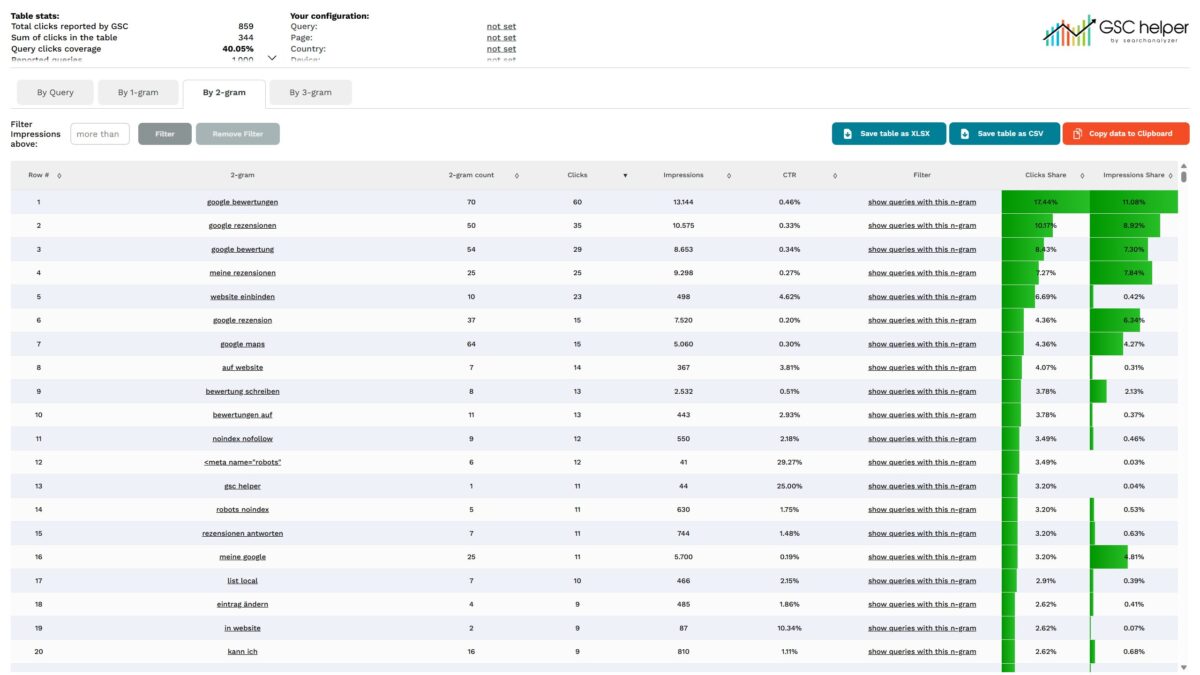This screenshot has height=675, width=1200.
Task: Switch to the By Query tab
Action: [x=55, y=93]
